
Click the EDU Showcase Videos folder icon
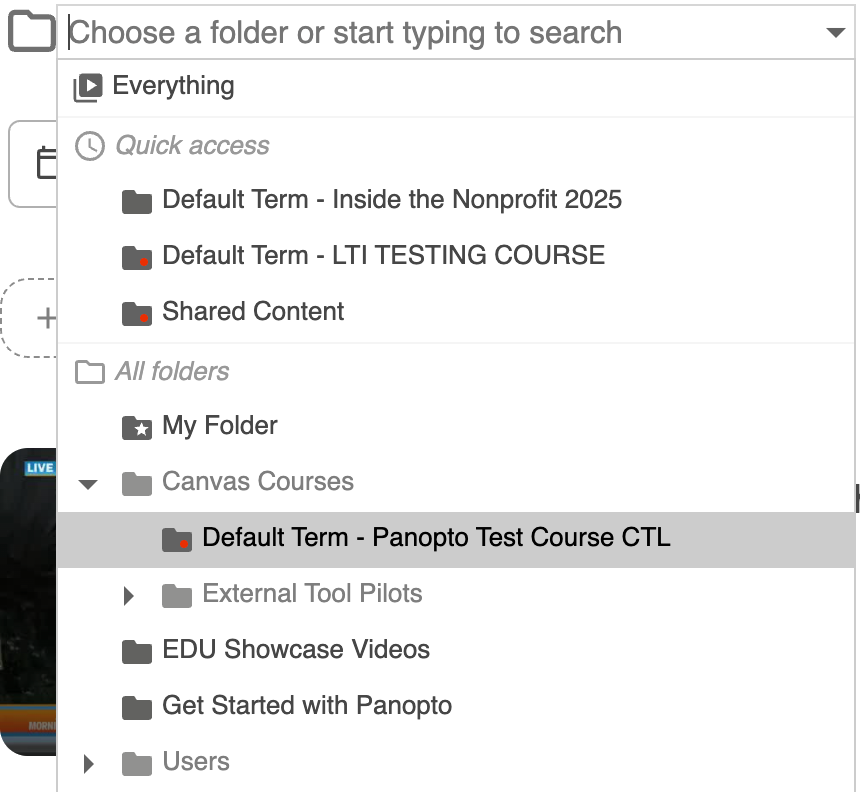(x=136, y=651)
